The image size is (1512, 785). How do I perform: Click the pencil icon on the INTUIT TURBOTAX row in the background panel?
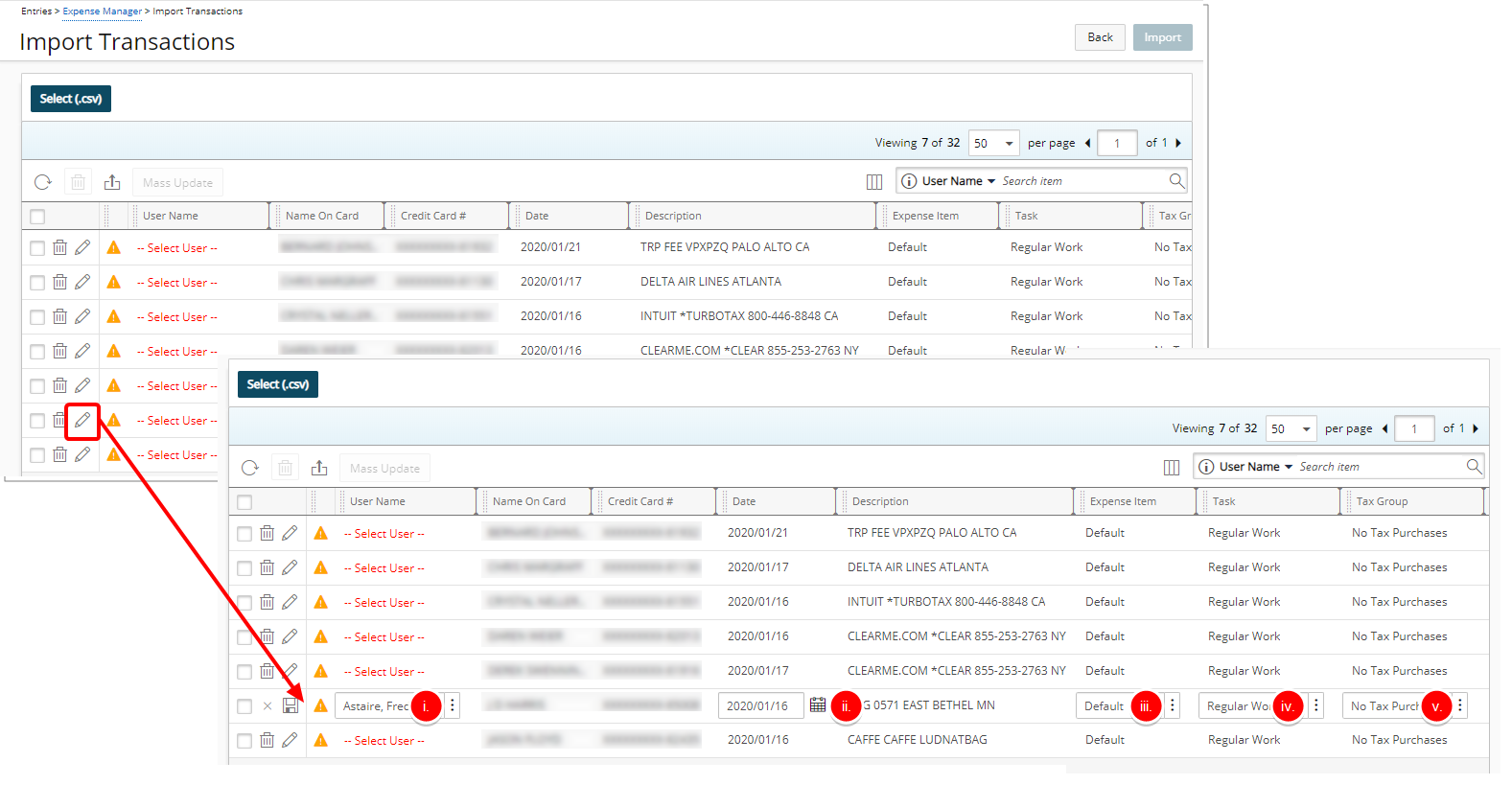[82, 316]
